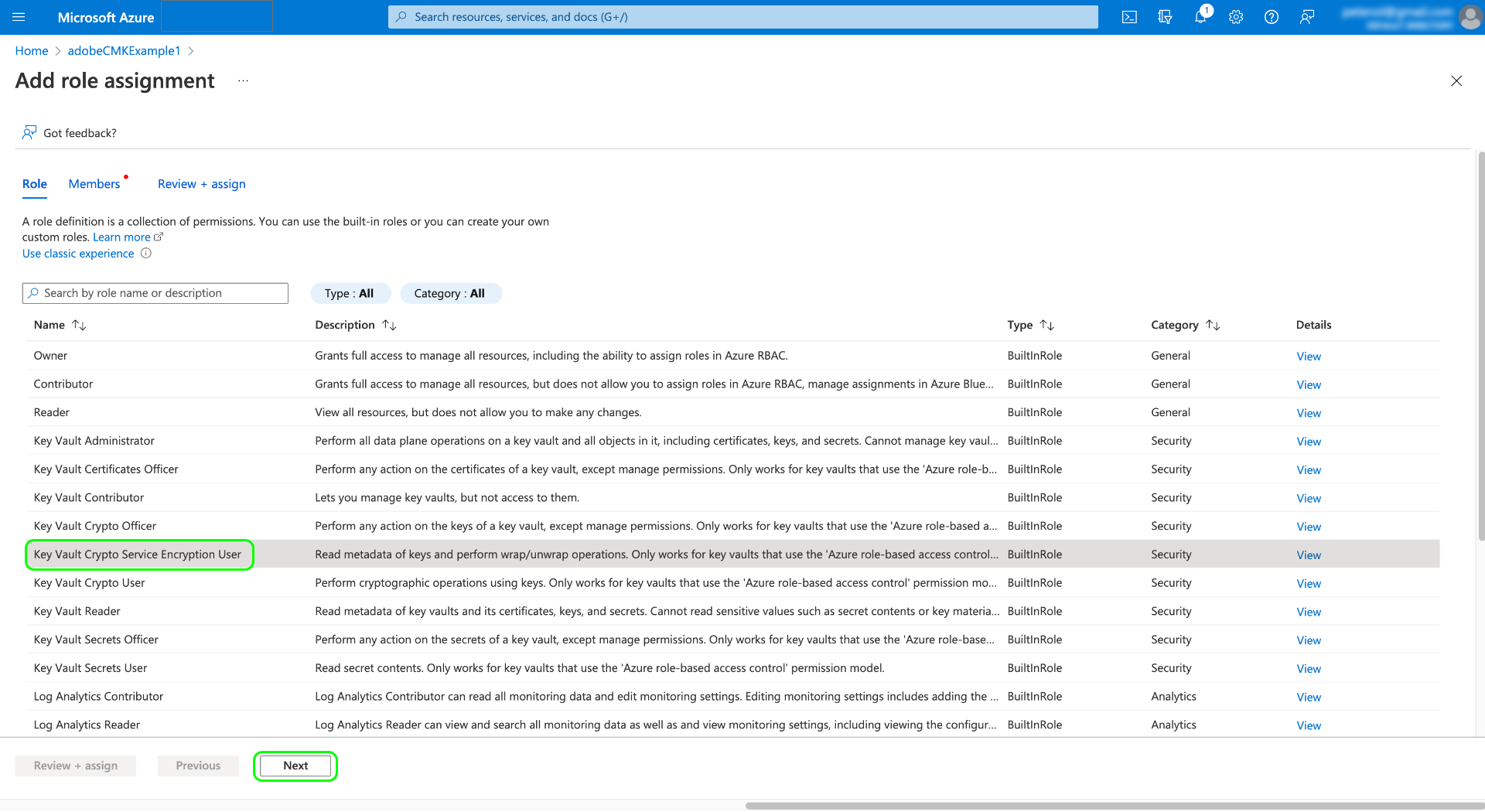Viewport: 1485px width, 812px height.
Task: Open the Feedback icon in the top bar
Action: [1307, 17]
